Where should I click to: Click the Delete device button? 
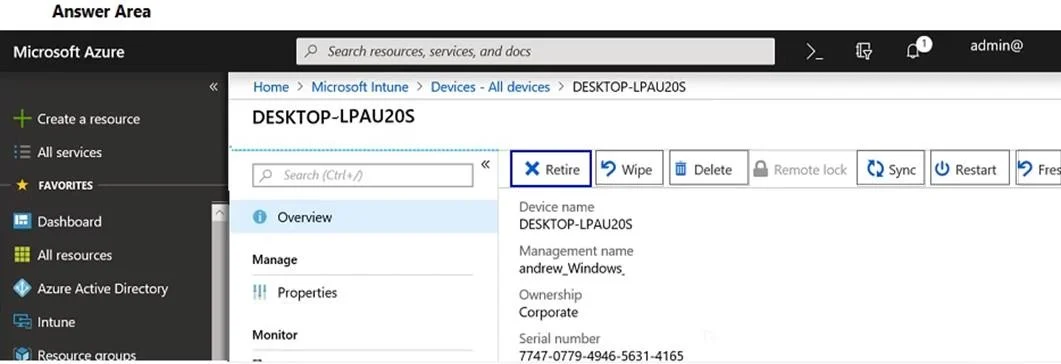pos(708,169)
